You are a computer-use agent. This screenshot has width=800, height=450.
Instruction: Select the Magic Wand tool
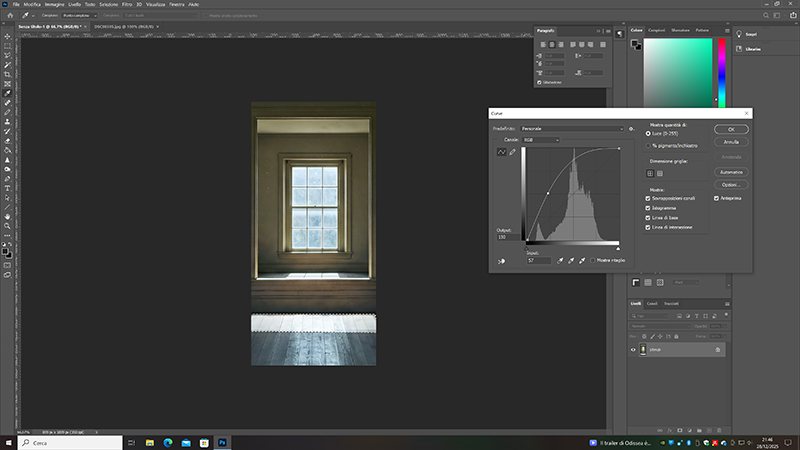click(x=7, y=65)
